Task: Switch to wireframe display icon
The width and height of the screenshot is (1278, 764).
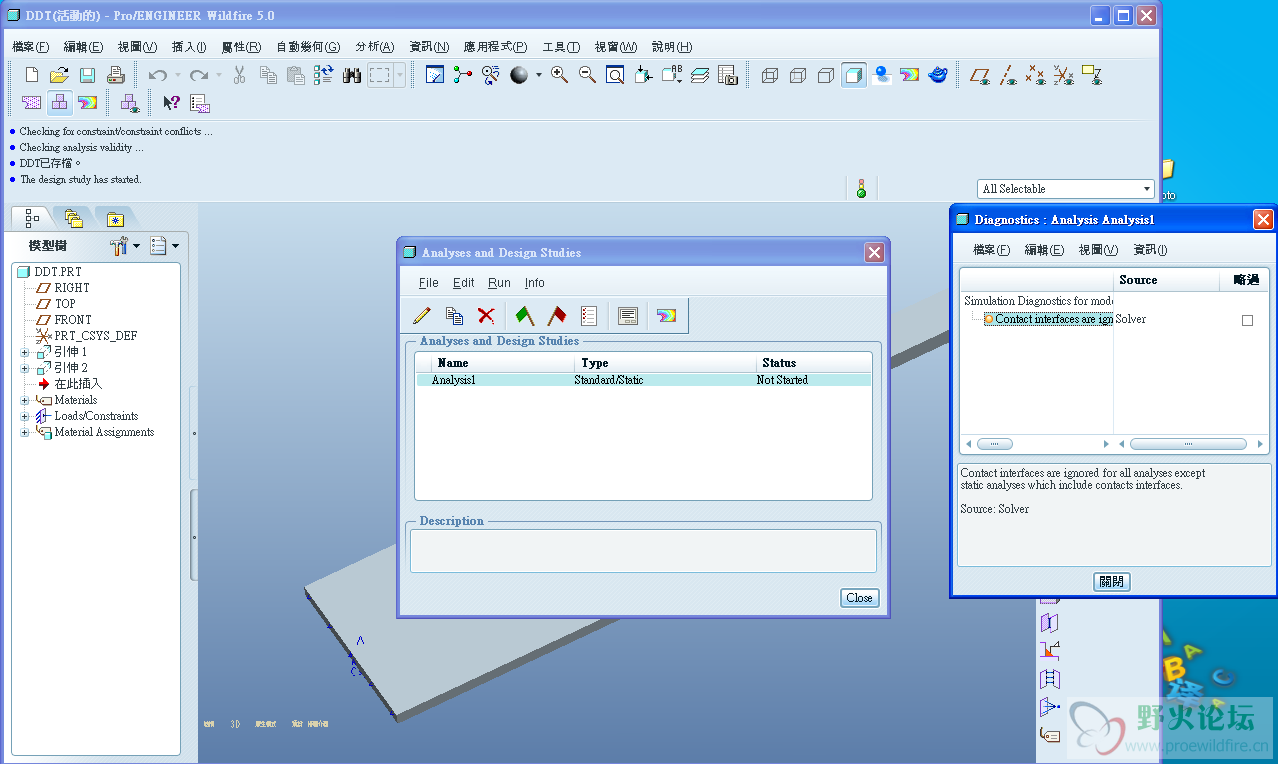Action: point(769,75)
